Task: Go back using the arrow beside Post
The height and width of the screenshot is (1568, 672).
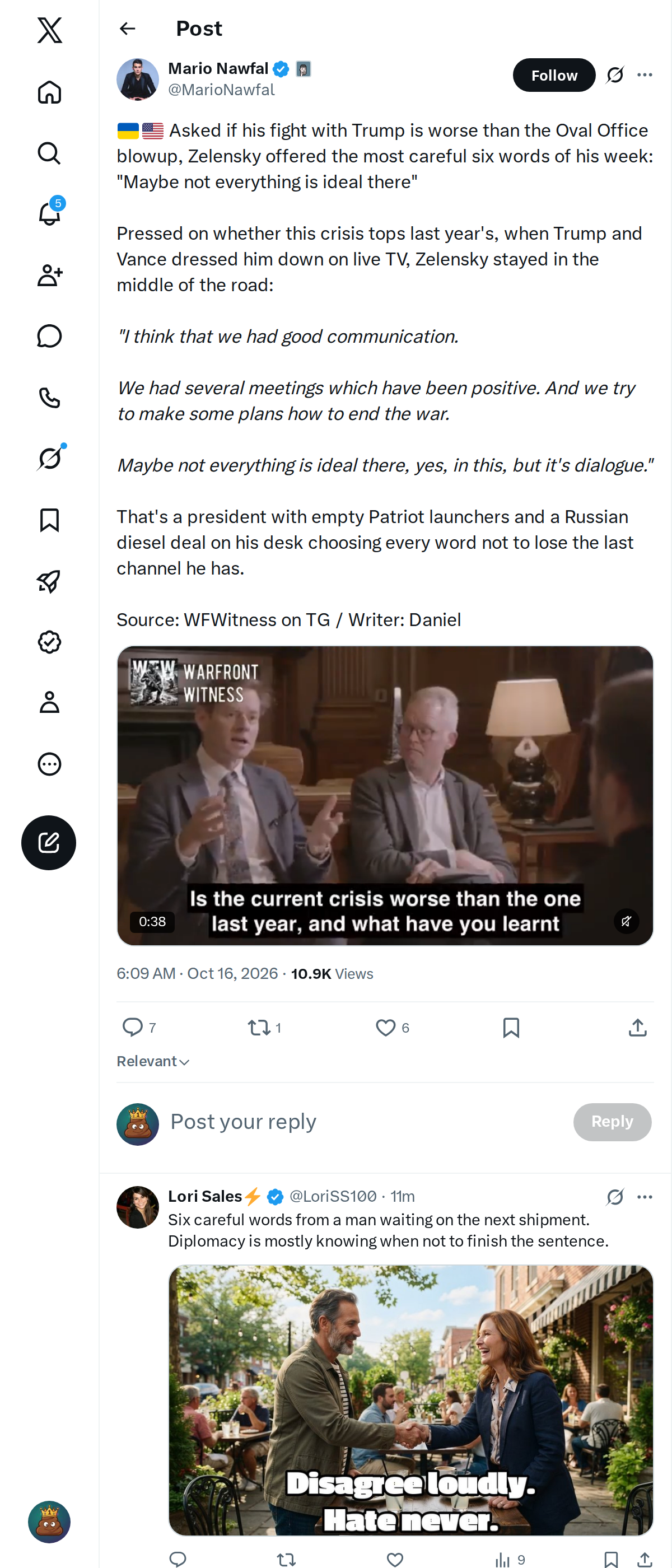Action: pos(127,29)
